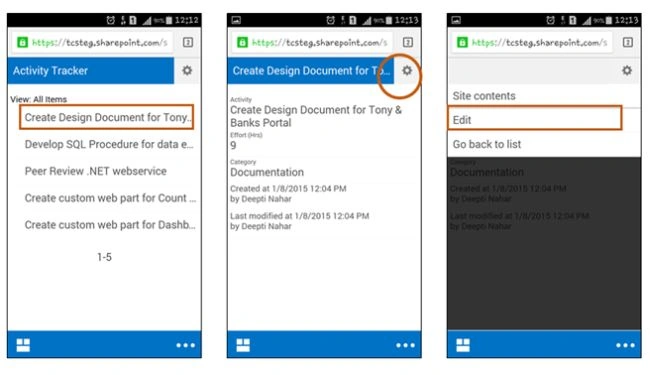The width and height of the screenshot is (650, 375).
Task: Click Documentation category value in Create Design Document screen
Action: tap(267, 172)
